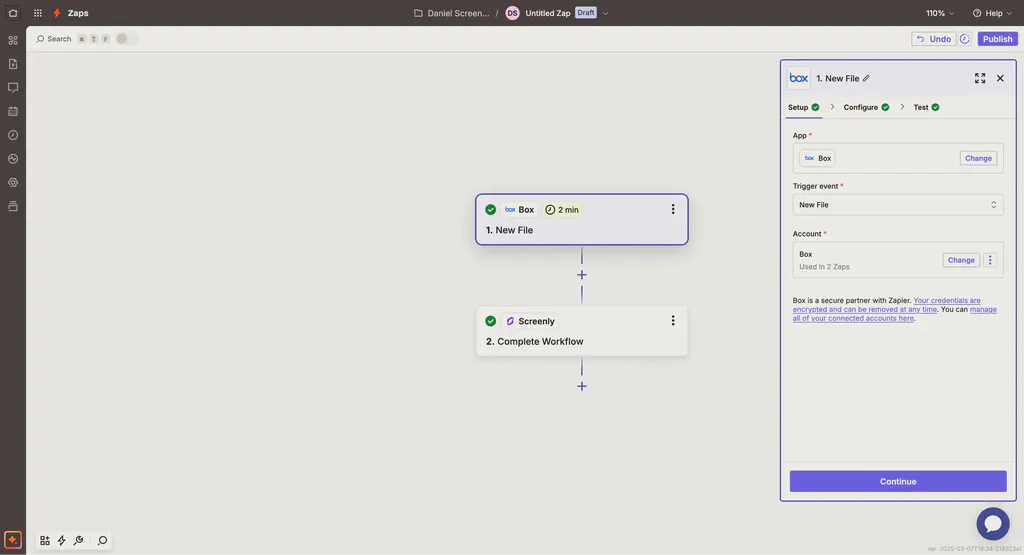Viewport: 1024px width, 555px height.
Task: Add step between Box and Screenly
Action: coord(582,275)
